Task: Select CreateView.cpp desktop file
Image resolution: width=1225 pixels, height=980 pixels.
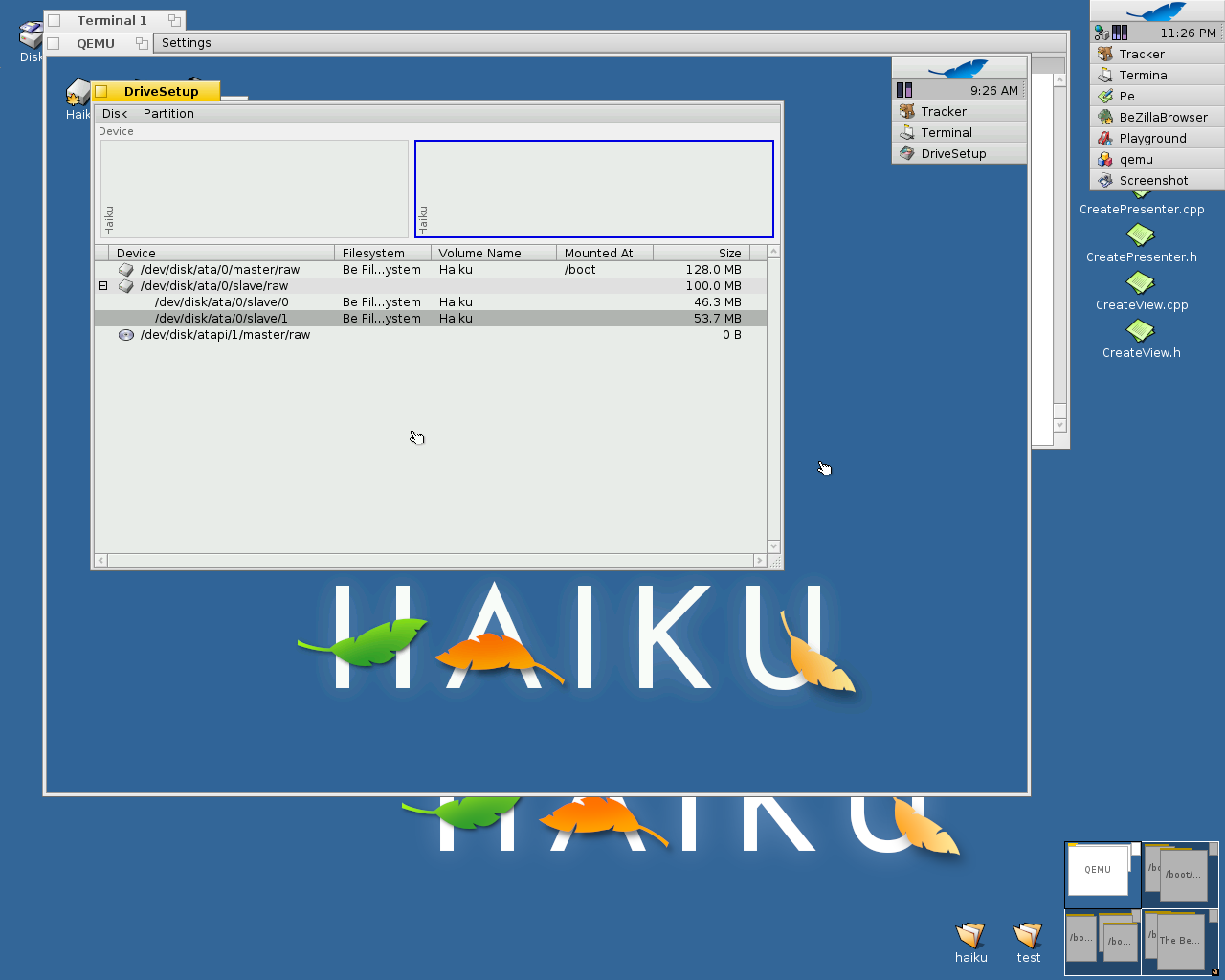Action: click(1141, 291)
